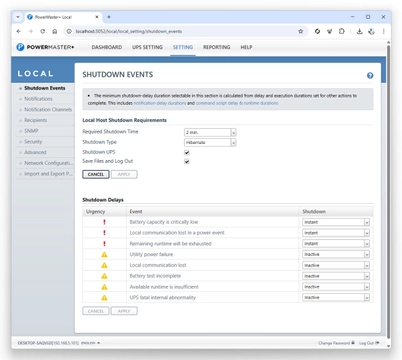Click critical icon for Battery capacity row

pyautogui.click(x=104, y=222)
